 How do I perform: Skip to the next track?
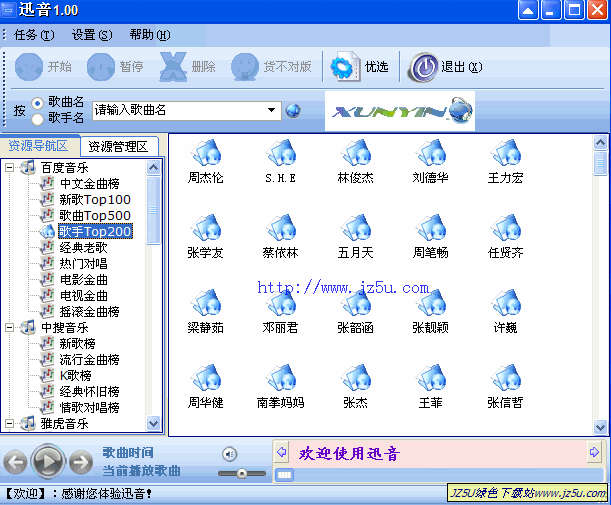(81, 463)
